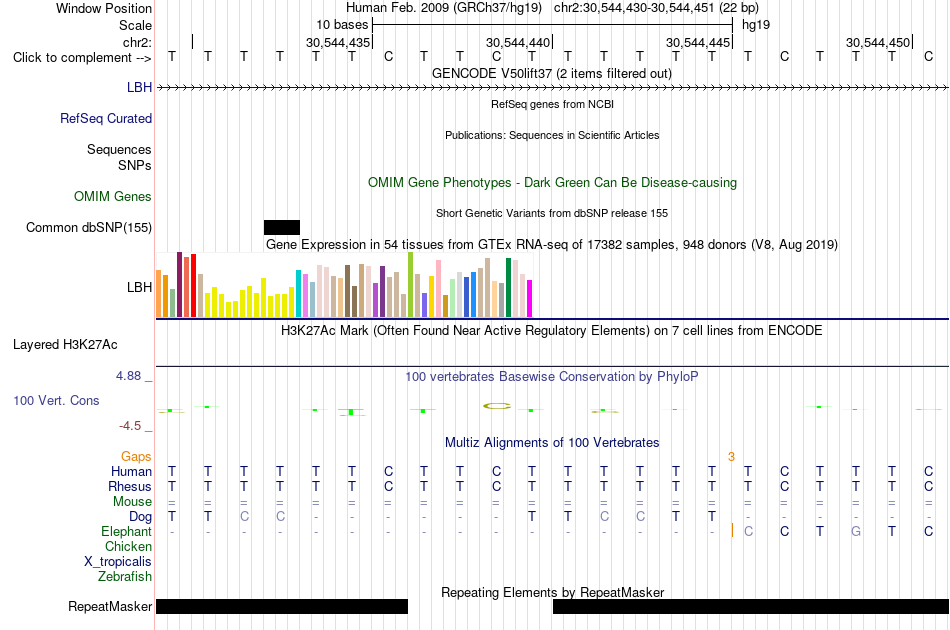Click the 30,544,440 position marker

pos(517,42)
